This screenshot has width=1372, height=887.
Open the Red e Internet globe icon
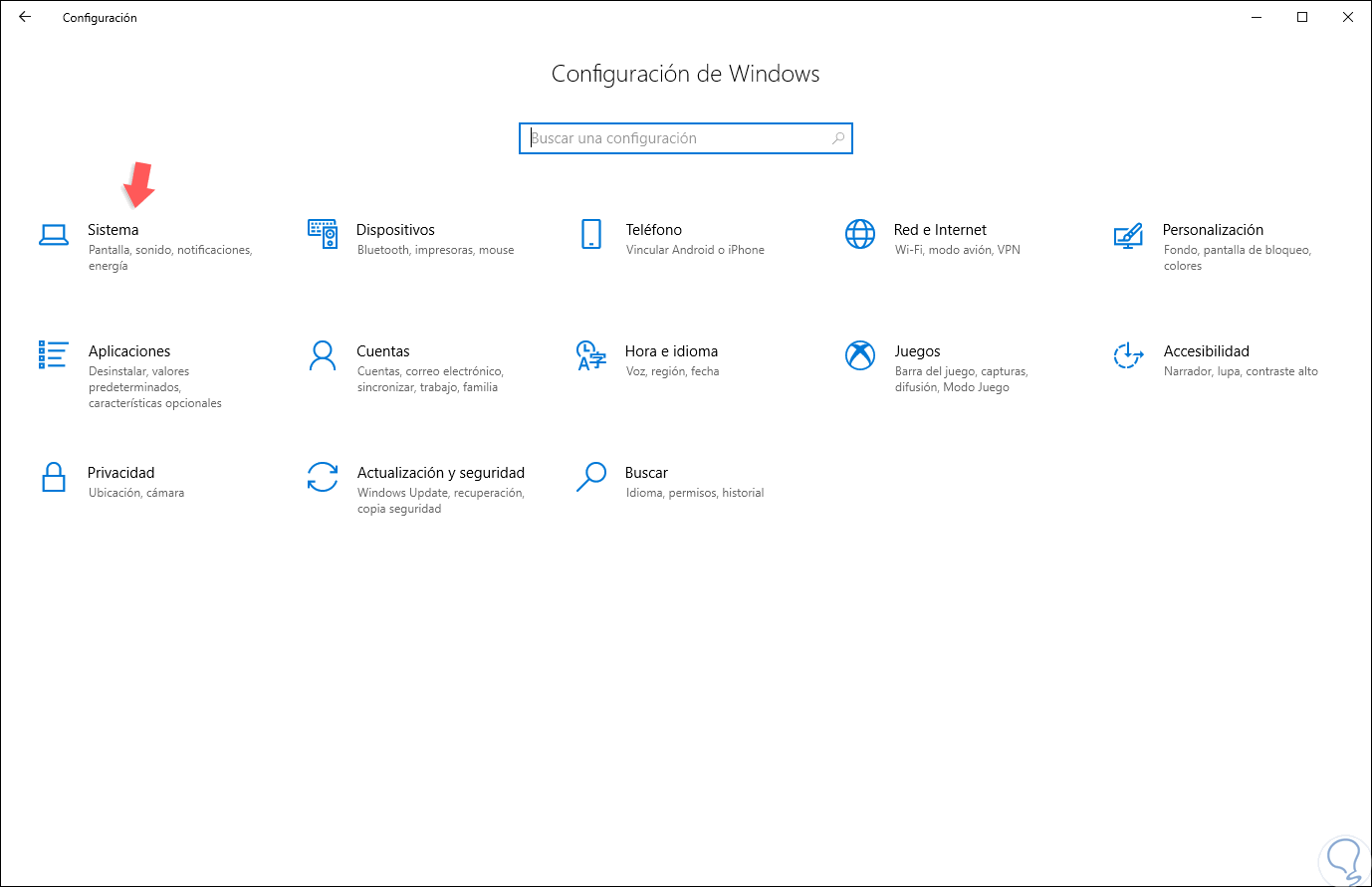(860, 234)
